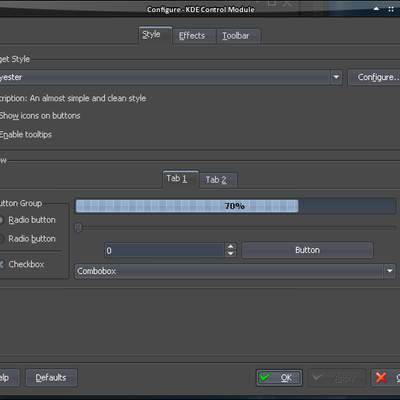Toggle Show icons on buttons option
The image size is (400, 400).
pos(40,116)
